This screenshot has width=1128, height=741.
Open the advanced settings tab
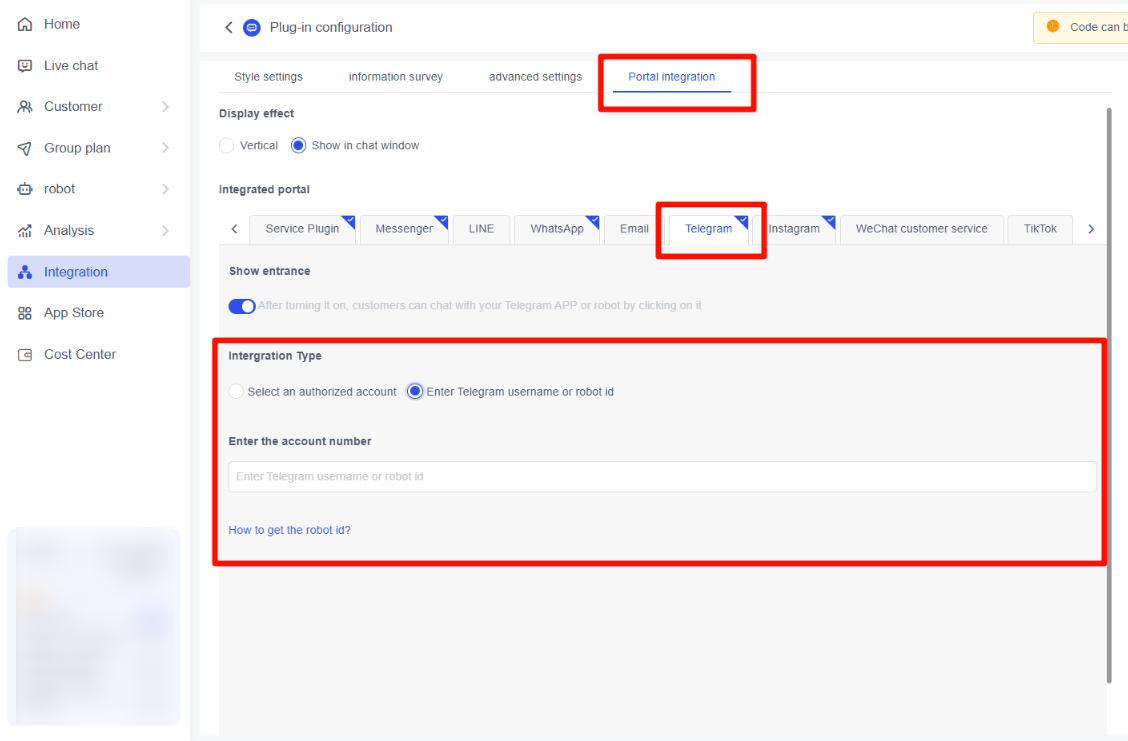pyautogui.click(x=535, y=77)
